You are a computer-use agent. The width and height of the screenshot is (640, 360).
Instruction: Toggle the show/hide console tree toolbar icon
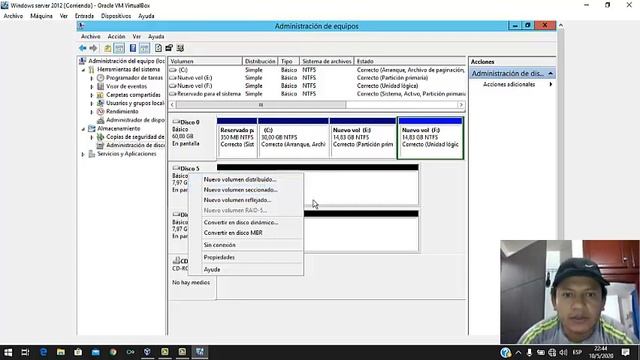tap(119, 48)
